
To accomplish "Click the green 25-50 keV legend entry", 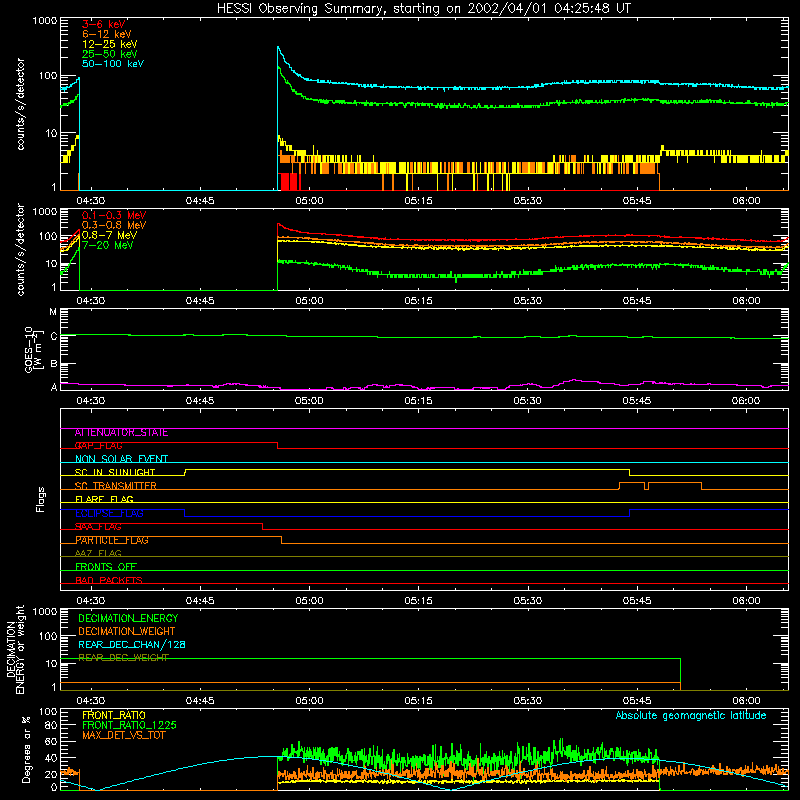I will point(110,54).
